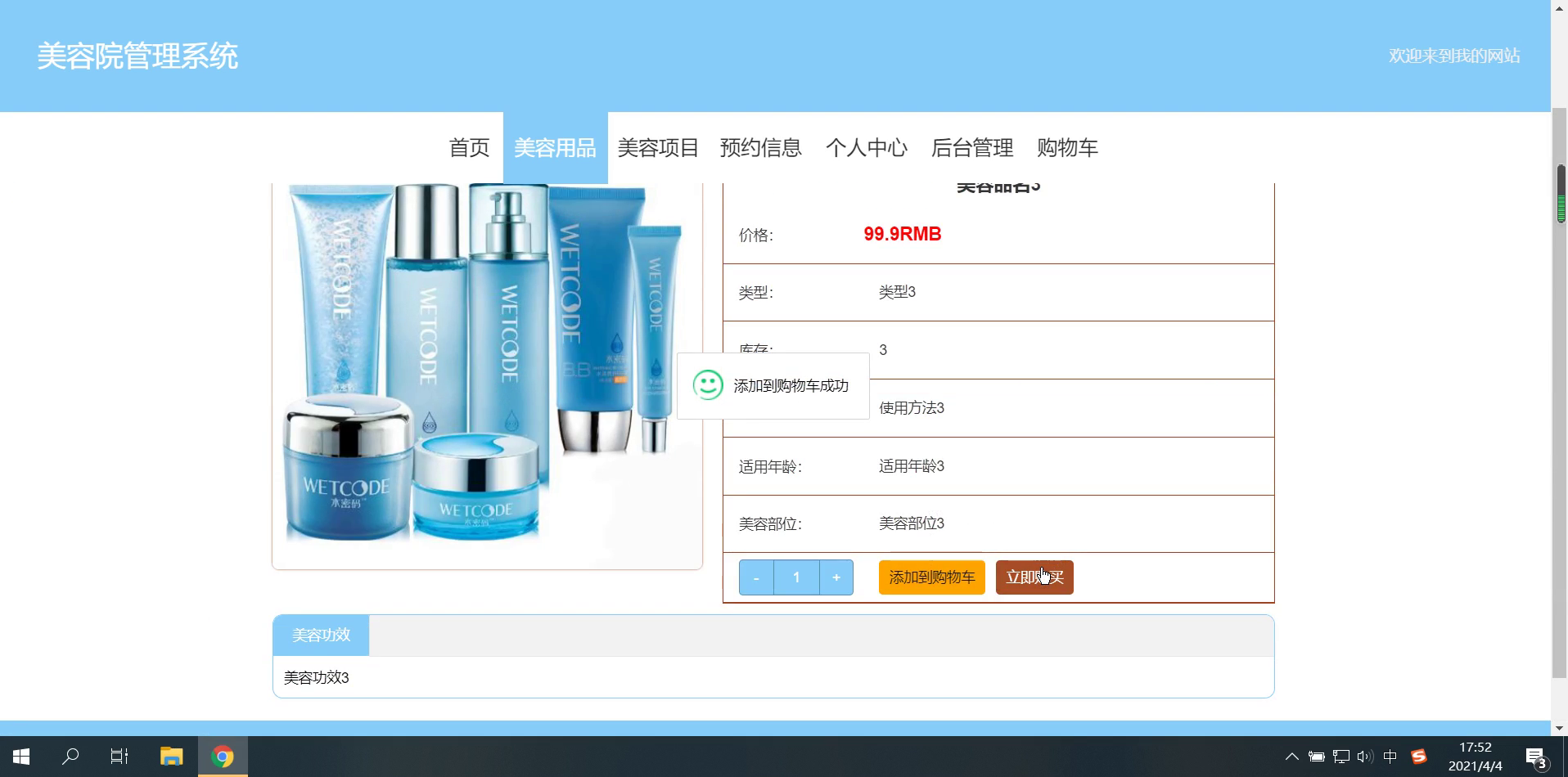This screenshot has height=777, width=1568.
Task: Click 使用方法3 value text
Action: click(912, 408)
